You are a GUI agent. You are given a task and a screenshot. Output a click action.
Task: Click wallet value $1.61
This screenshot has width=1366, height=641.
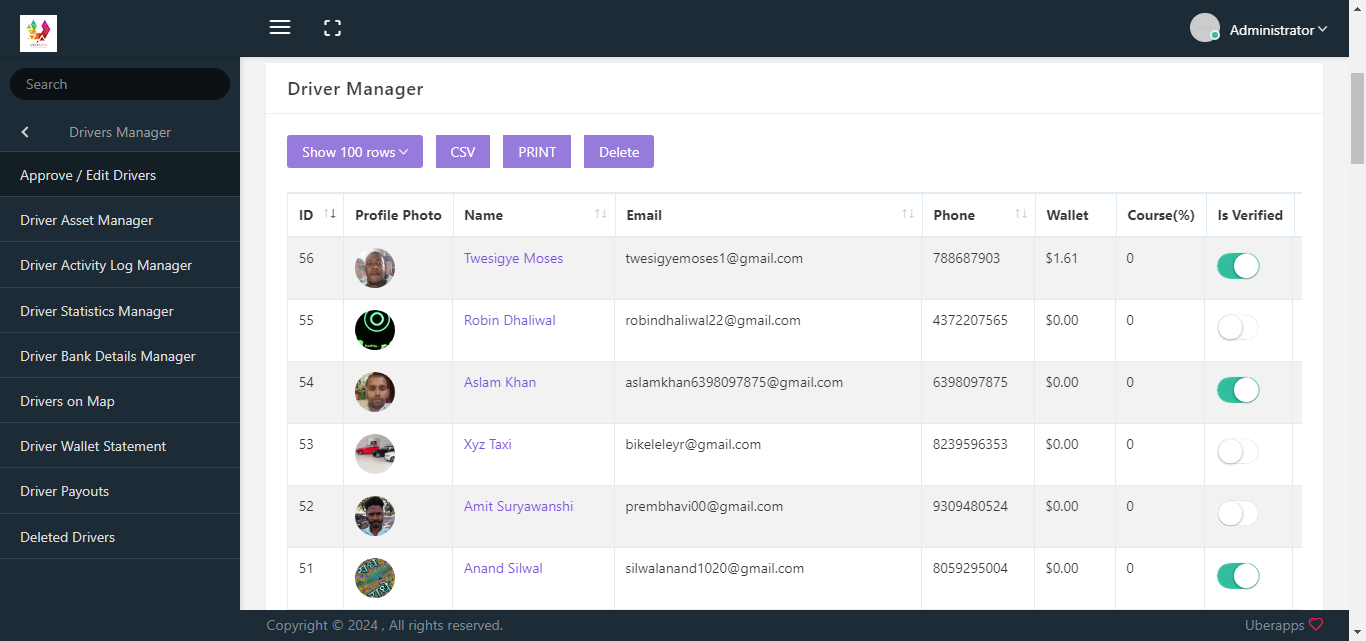pyautogui.click(x=1062, y=258)
